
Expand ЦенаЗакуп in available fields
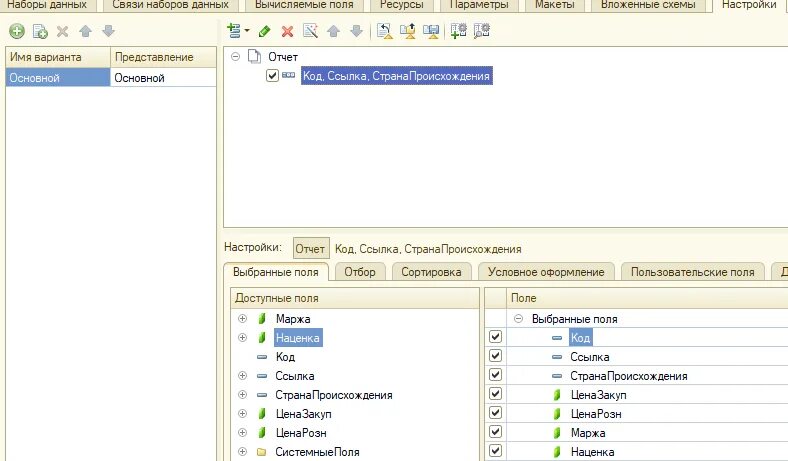(242, 413)
